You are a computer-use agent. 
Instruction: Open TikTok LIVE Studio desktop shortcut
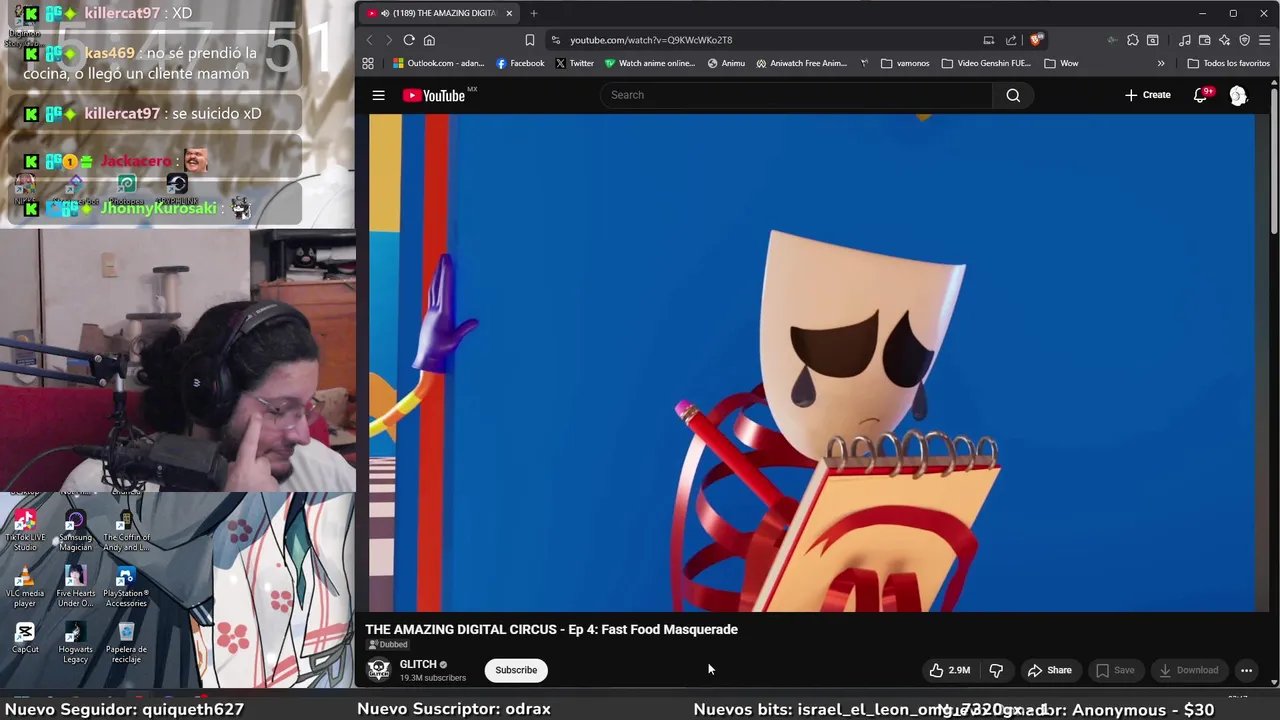coord(25,530)
